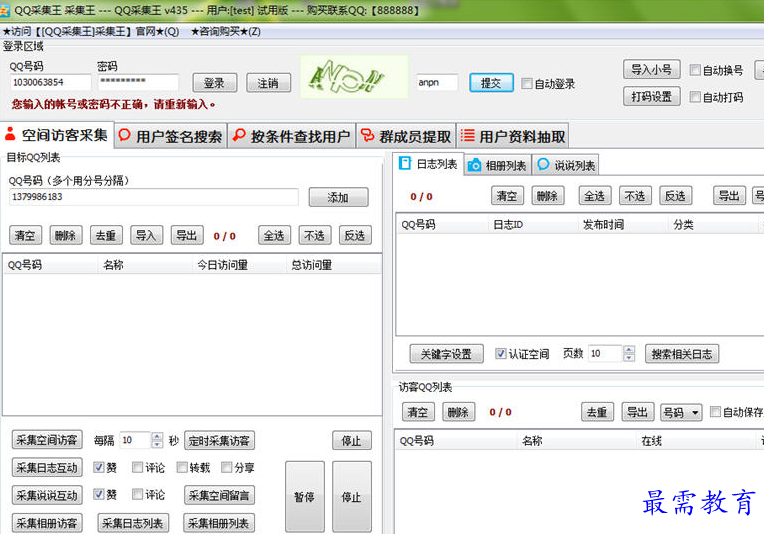
Task: Submit the captcha with 提交
Action: pyautogui.click(x=491, y=83)
